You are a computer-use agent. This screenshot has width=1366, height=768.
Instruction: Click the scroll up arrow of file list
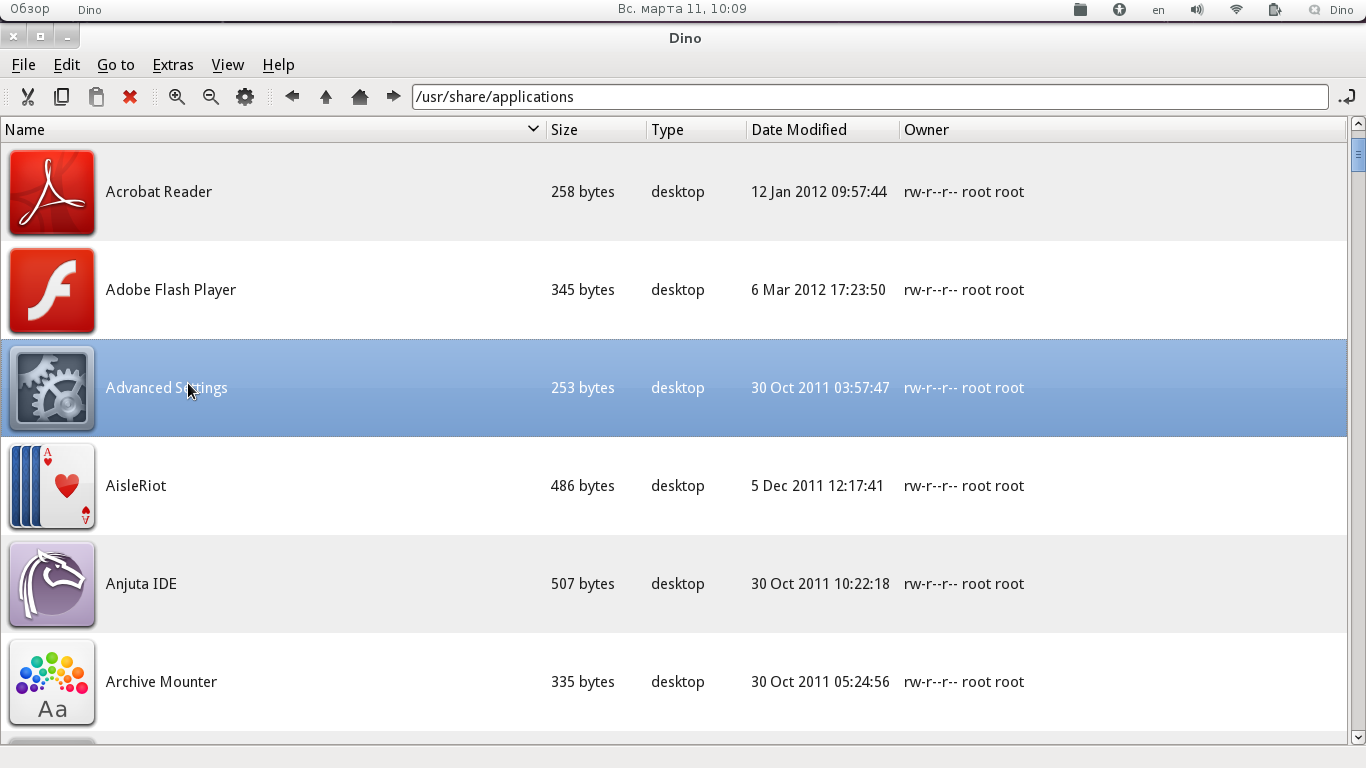1358,124
